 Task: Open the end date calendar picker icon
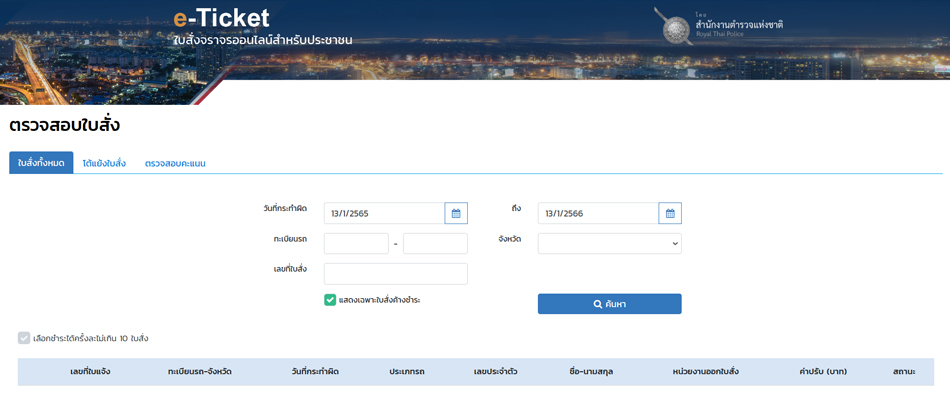point(670,213)
